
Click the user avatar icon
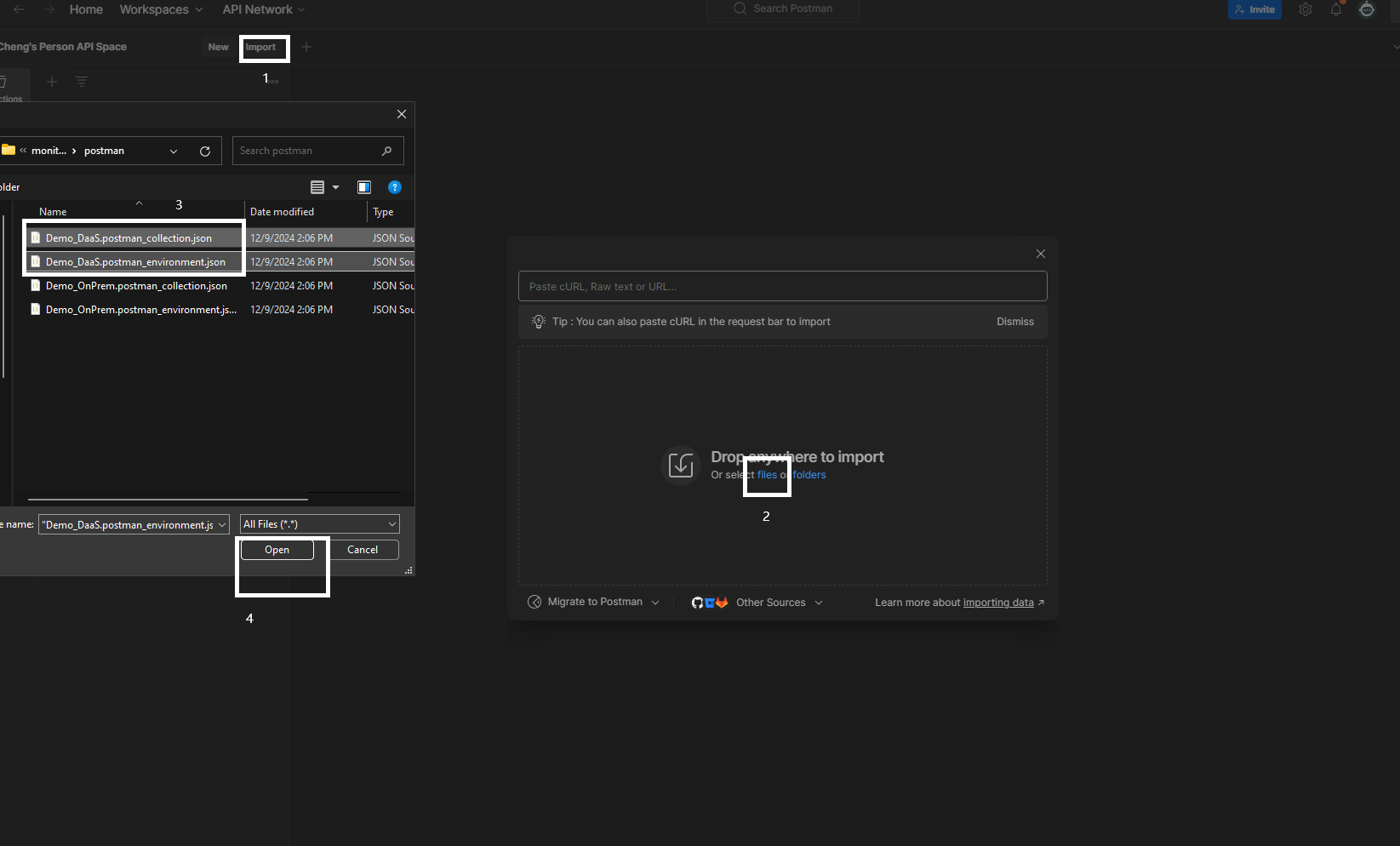(1367, 9)
